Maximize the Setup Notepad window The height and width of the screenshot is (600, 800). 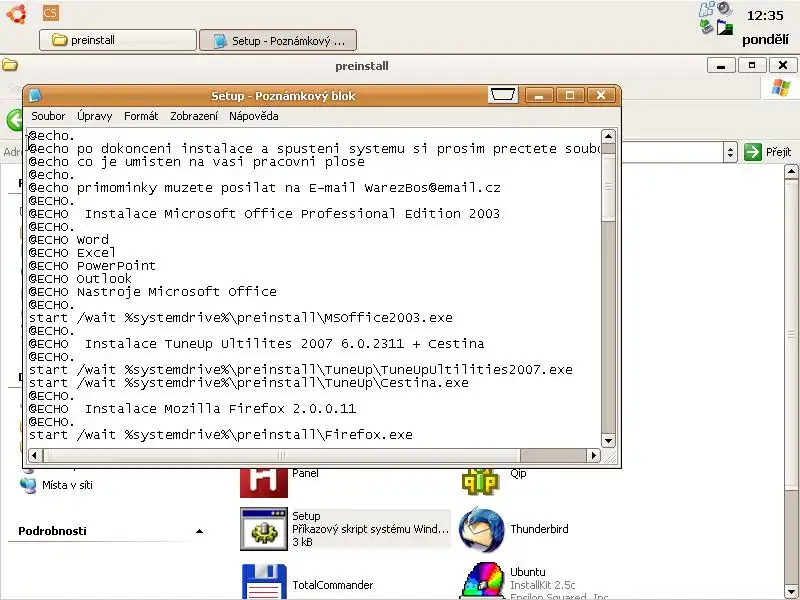(570, 95)
